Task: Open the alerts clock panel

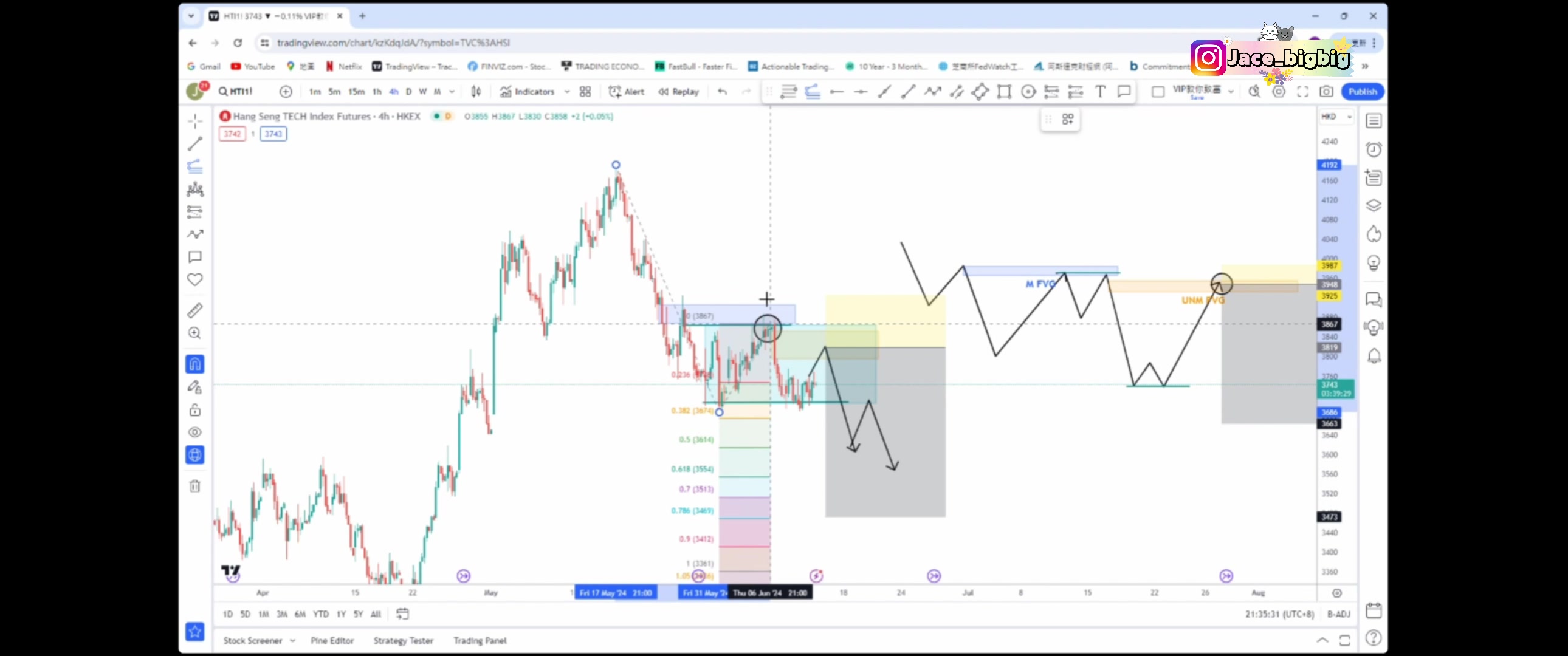Action: pos(1374,149)
